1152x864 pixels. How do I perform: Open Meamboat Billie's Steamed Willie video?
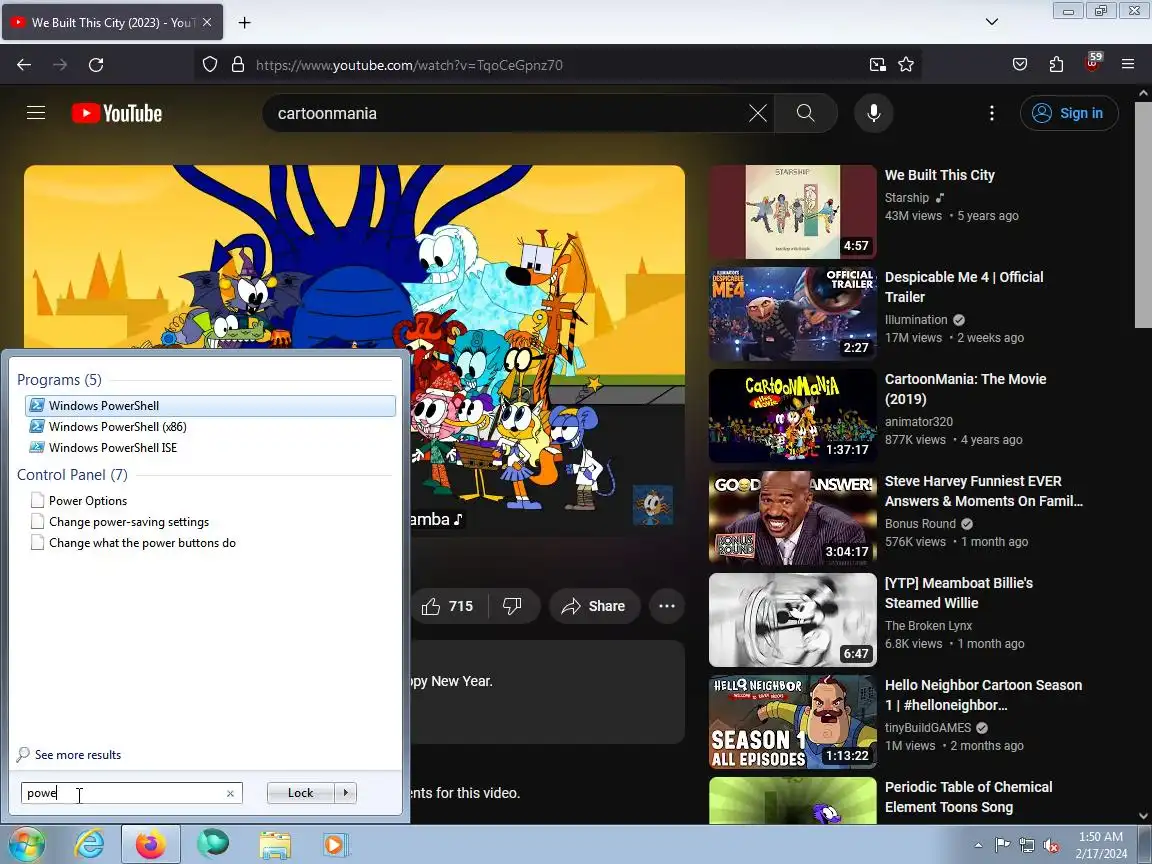(x=958, y=593)
